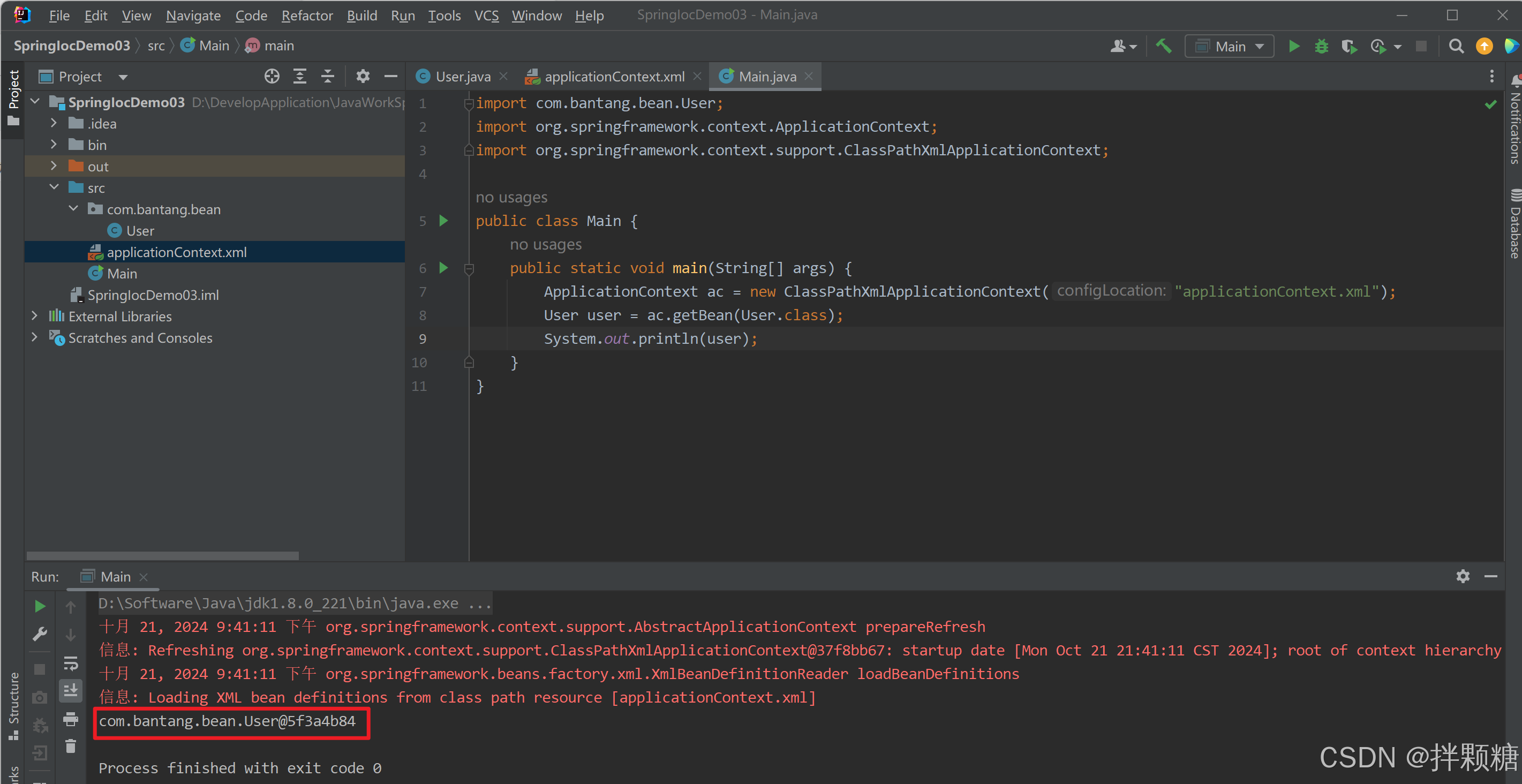Start debugging with the bug icon

1321,46
